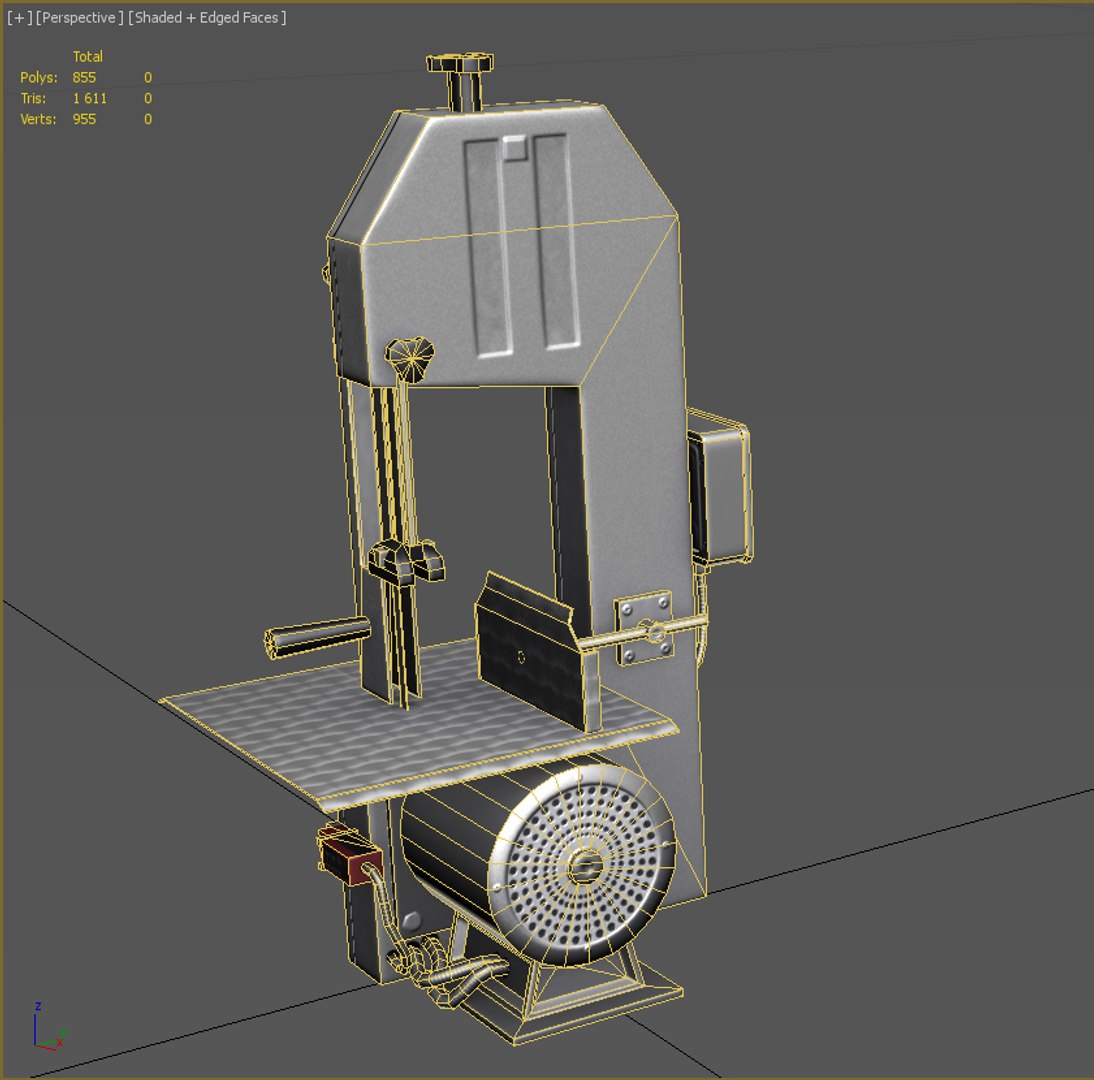Click the vertex count value 955

[84, 119]
